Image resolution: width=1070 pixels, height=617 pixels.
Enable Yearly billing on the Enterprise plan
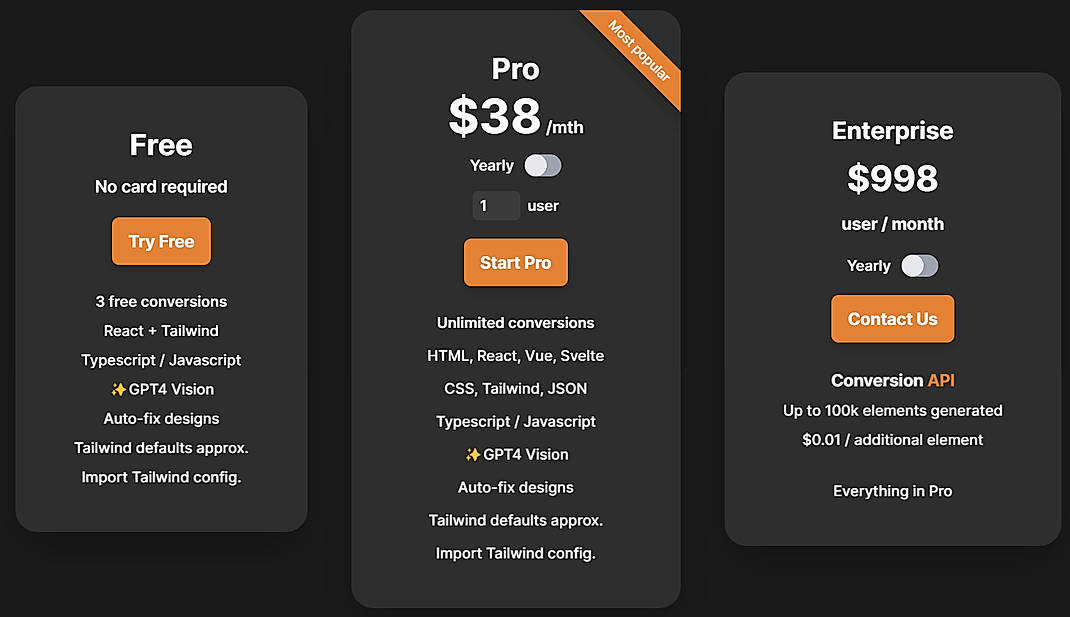[920, 266]
